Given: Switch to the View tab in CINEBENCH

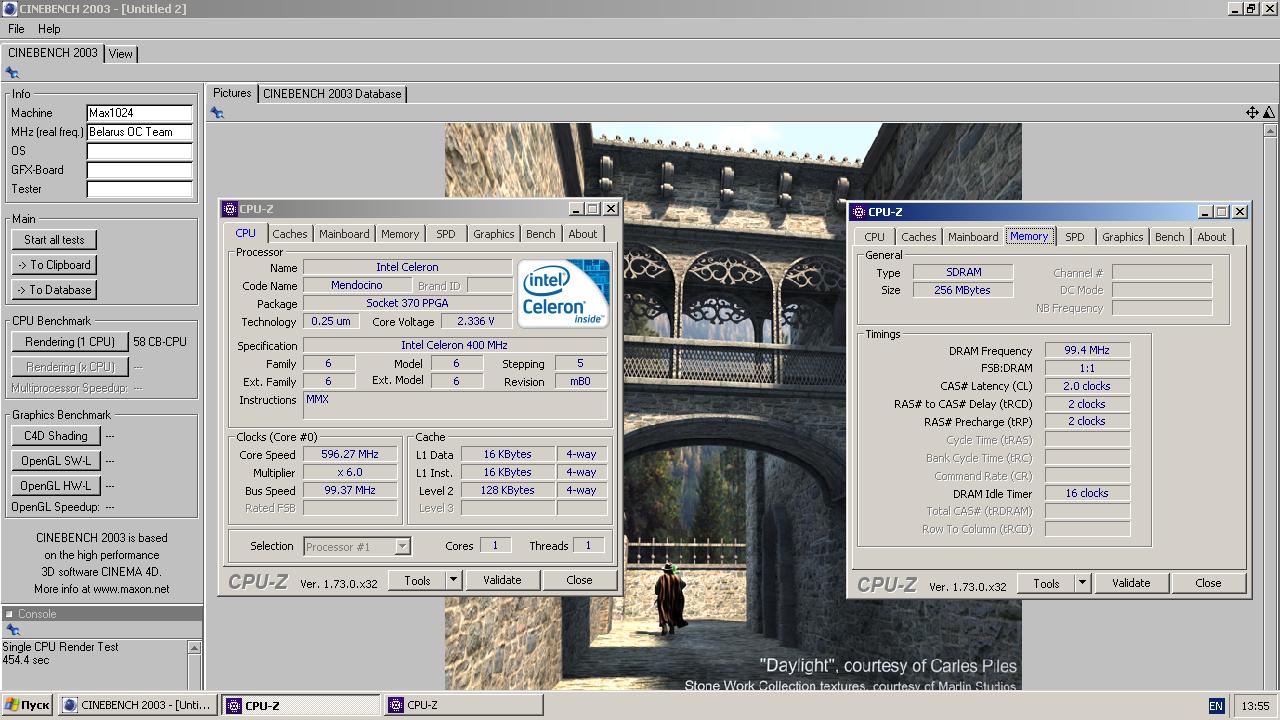Looking at the screenshot, I should tap(121, 54).
